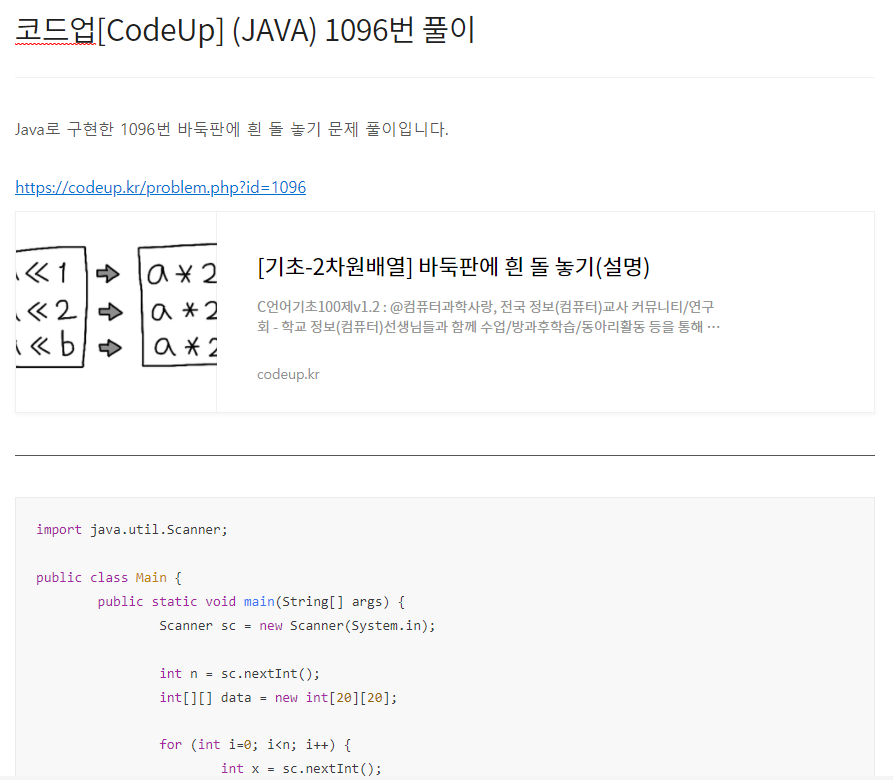Click the code line int x = sc.nextInt();
This screenshot has width=893, height=780.
(301, 769)
